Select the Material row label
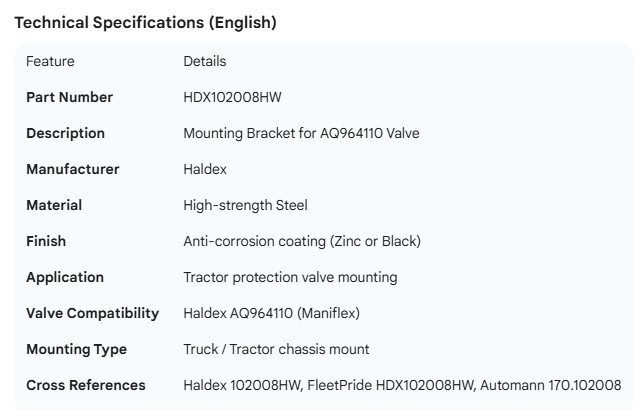 [54, 205]
